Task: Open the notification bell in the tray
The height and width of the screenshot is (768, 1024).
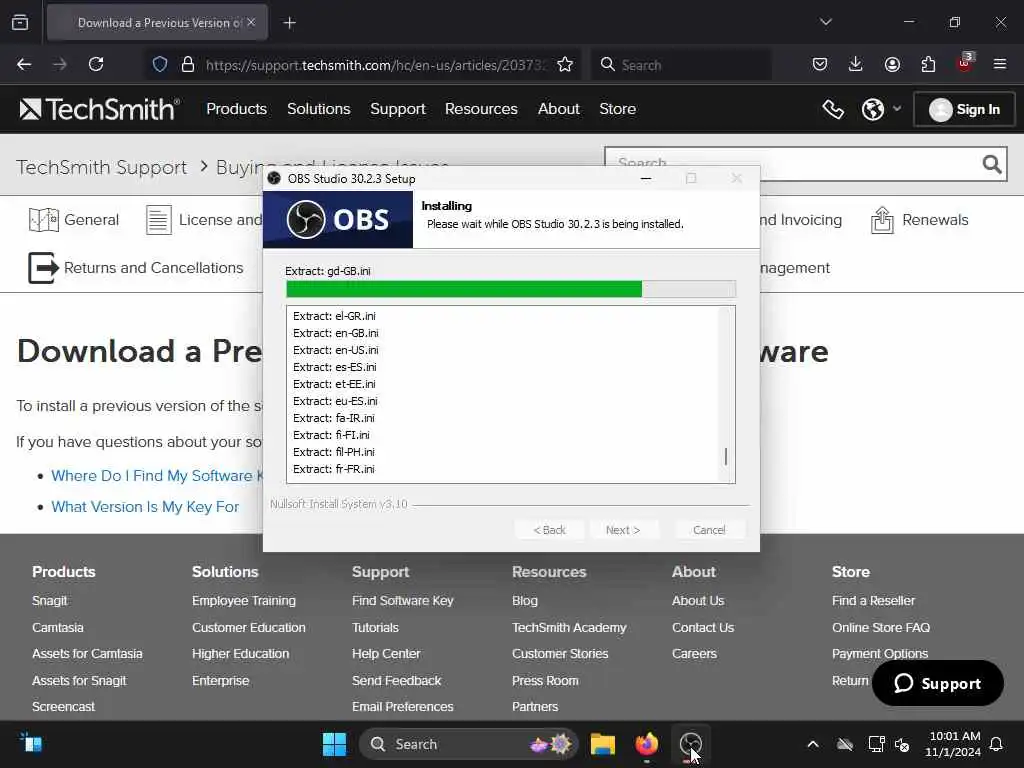Action: 997,744
